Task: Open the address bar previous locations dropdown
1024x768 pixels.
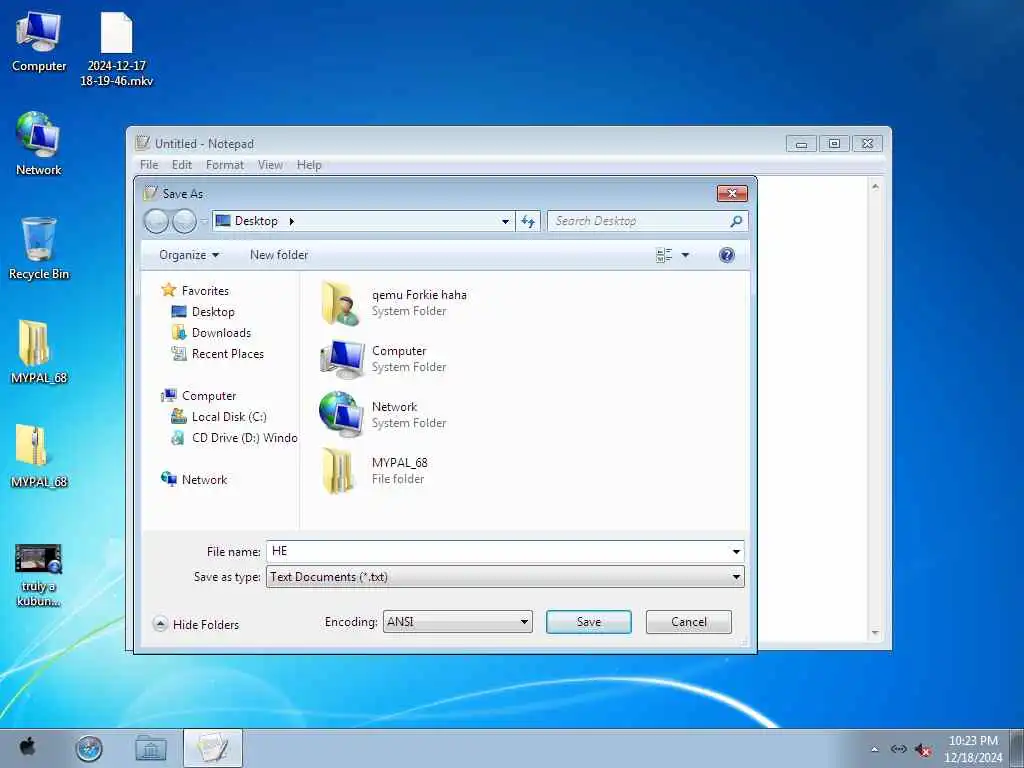Action: pos(505,221)
